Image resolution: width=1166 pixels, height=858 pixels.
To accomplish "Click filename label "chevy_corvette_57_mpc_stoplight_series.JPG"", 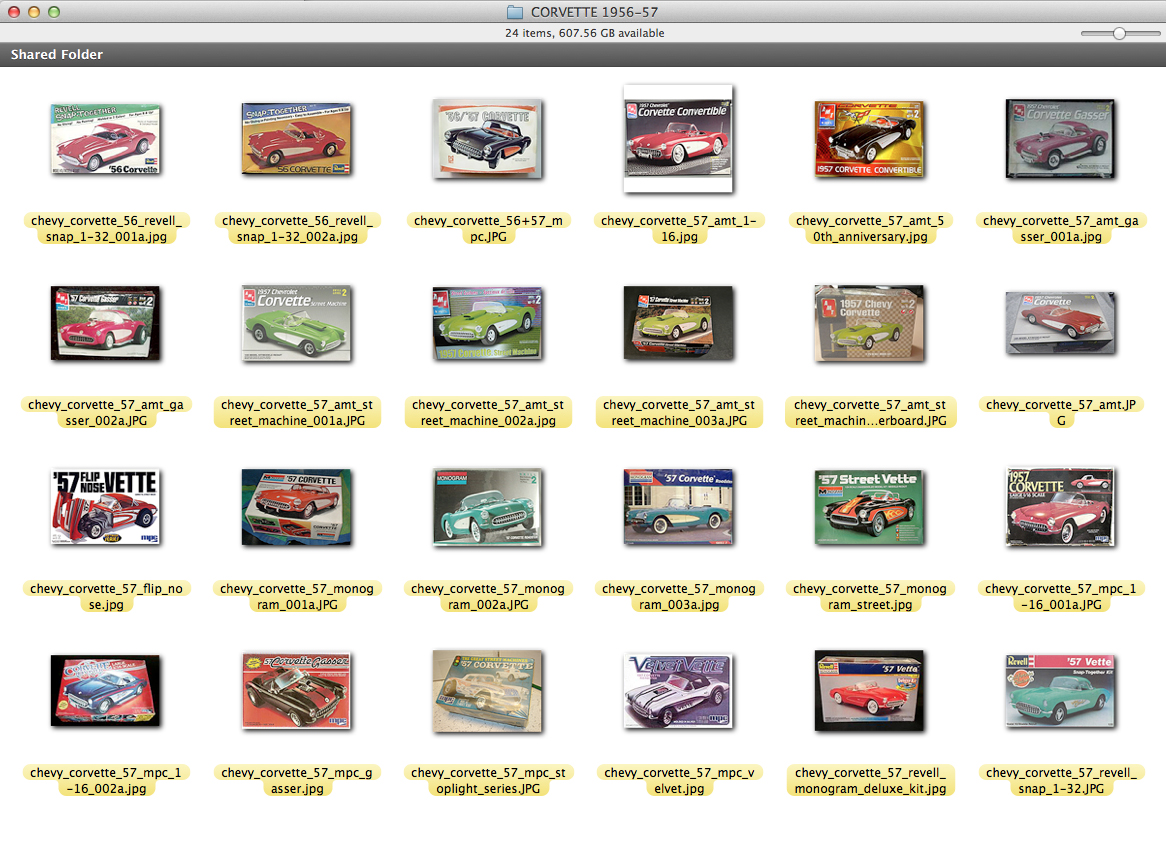I will 488,781.
